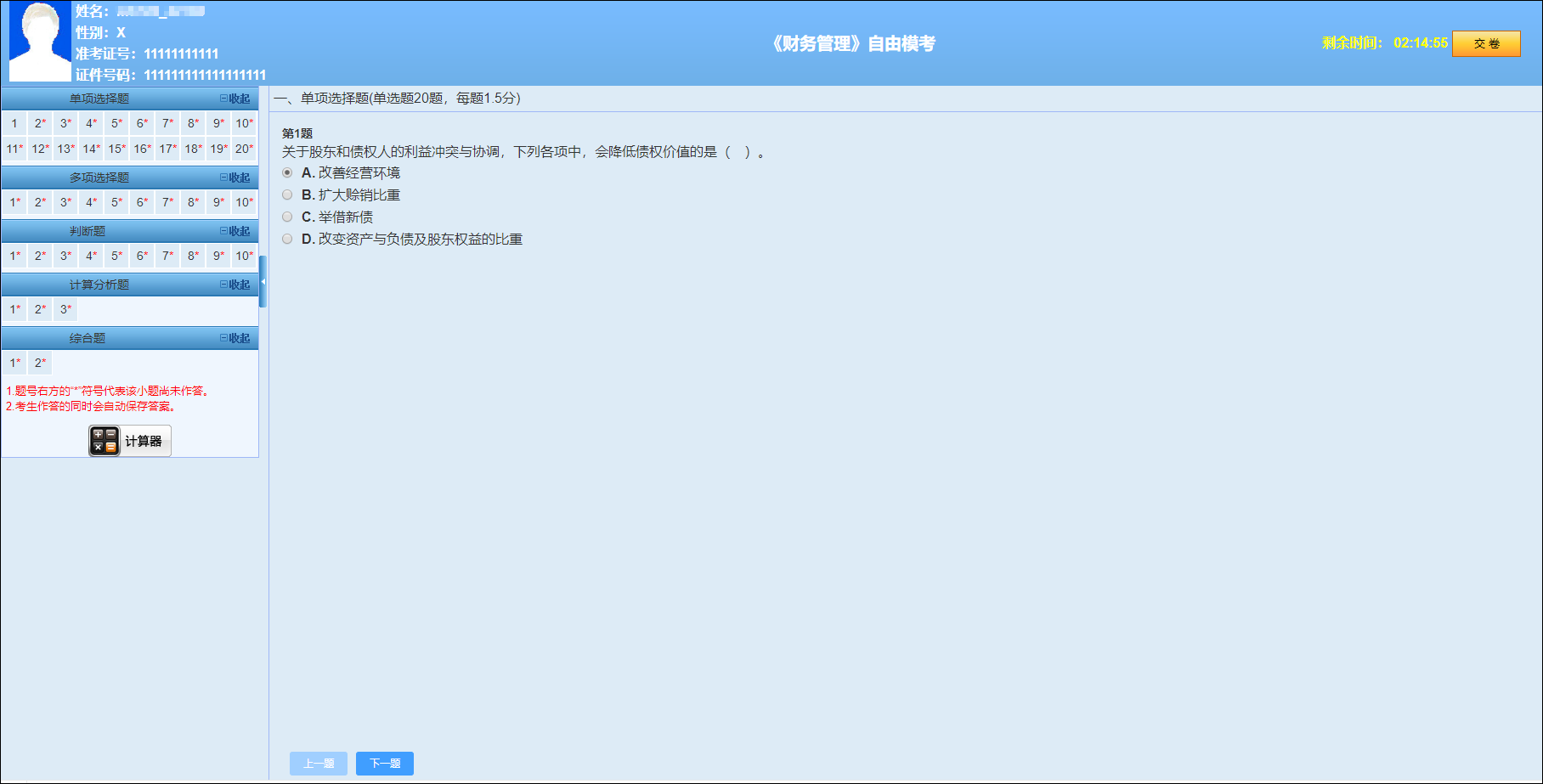Click the 上一题 previous question button
Viewport: 1543px width, 784px height.
tap(319, 763)
